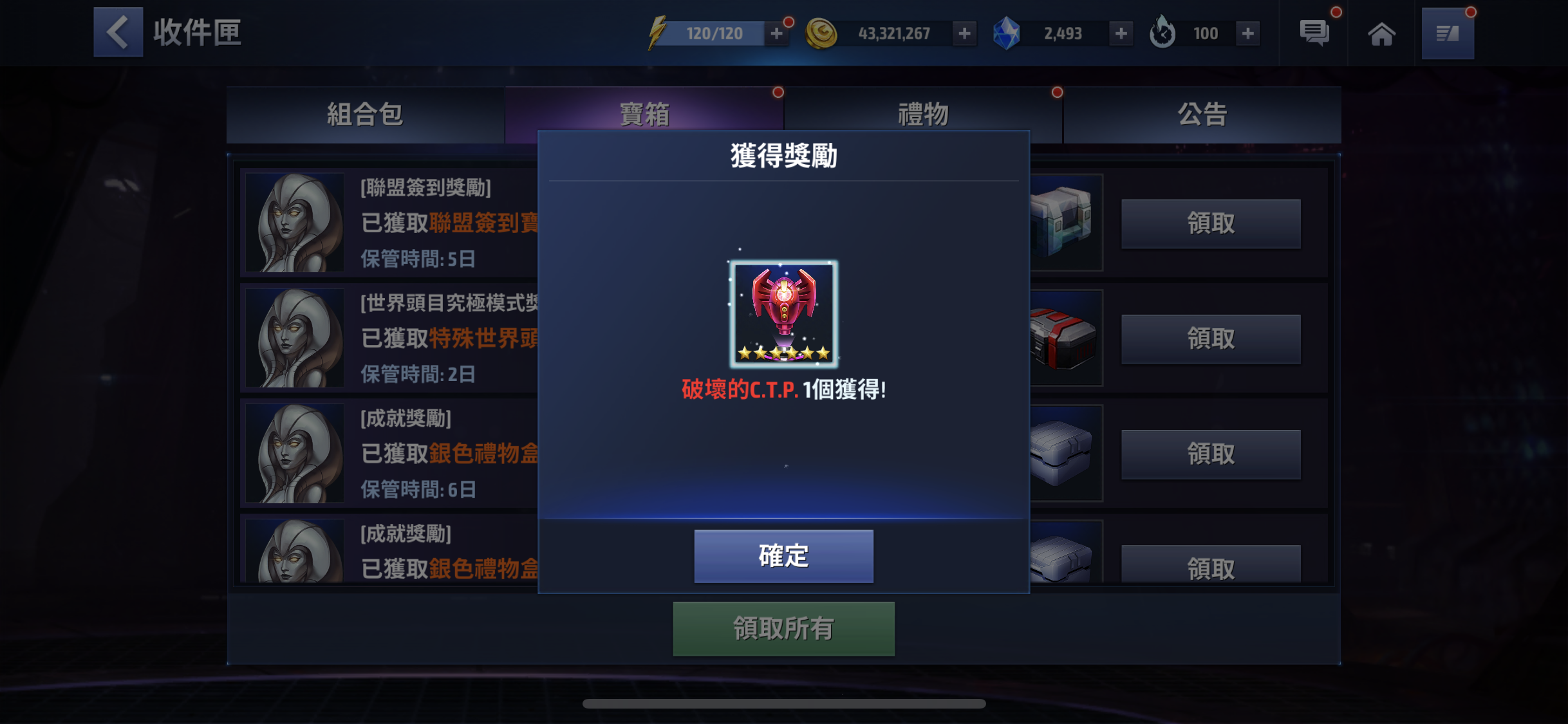
Task: Go back using the arrow icon
Action: coord(118,32)
